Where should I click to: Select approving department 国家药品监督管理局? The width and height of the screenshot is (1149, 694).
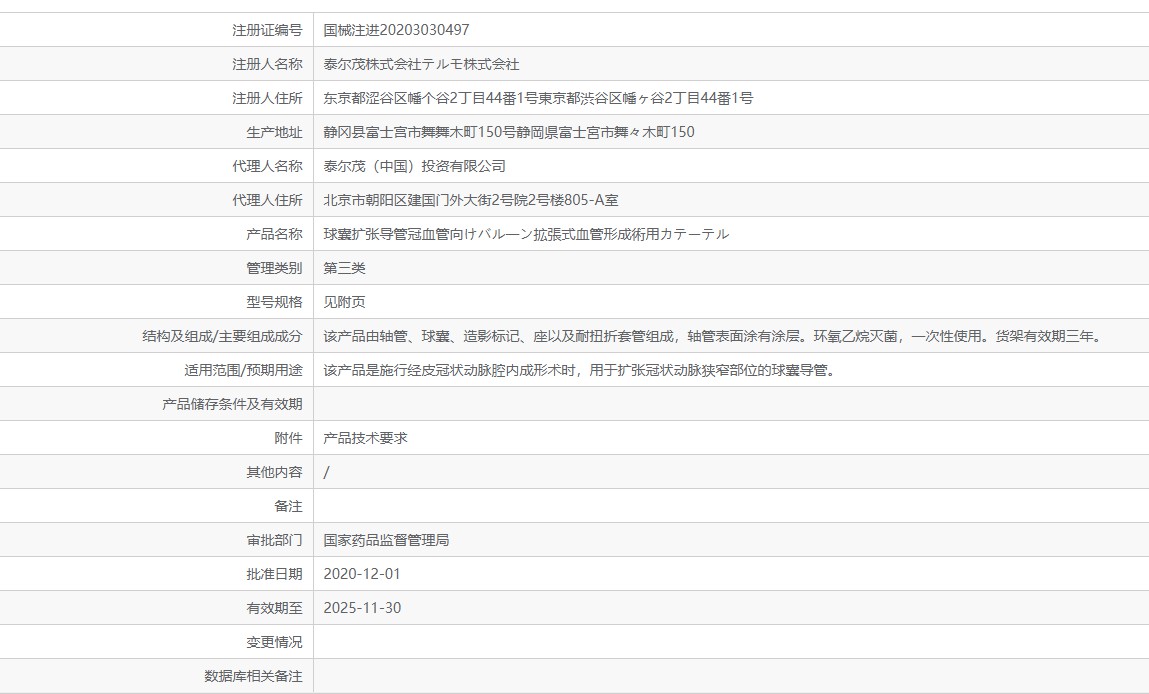tap(386, 540)
